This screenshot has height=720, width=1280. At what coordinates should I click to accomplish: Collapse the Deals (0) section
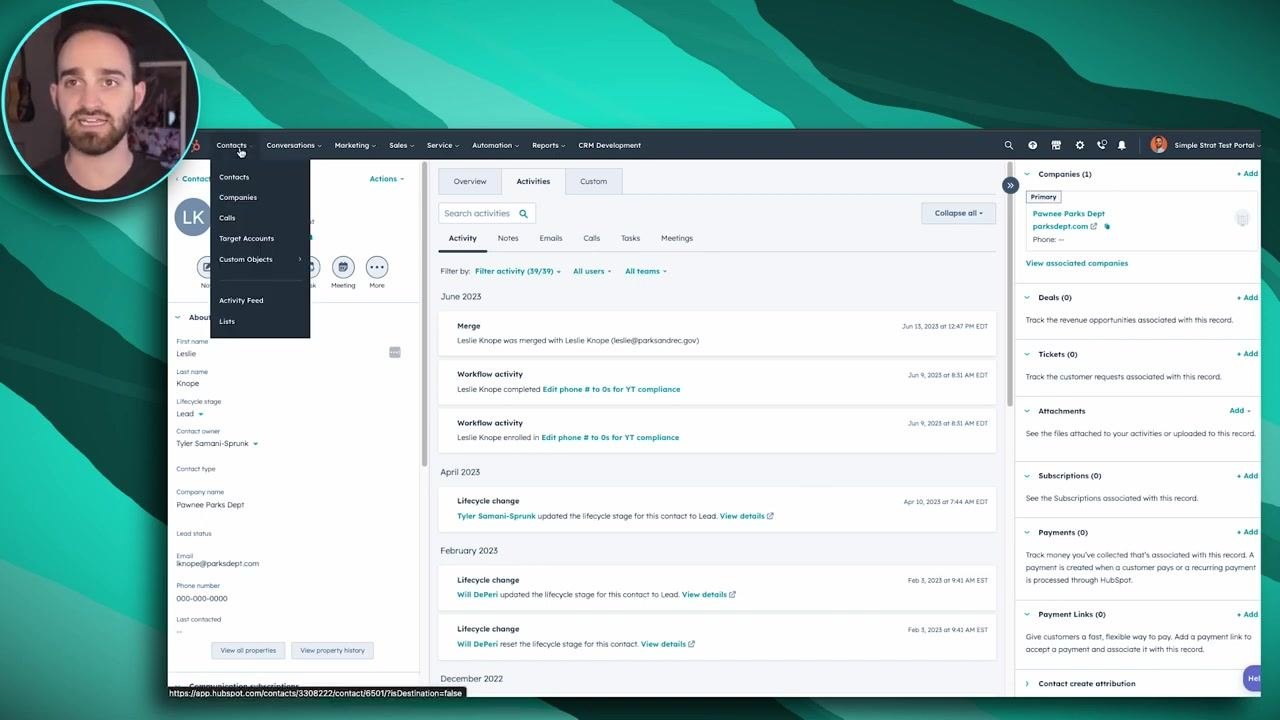point(1027,298)
